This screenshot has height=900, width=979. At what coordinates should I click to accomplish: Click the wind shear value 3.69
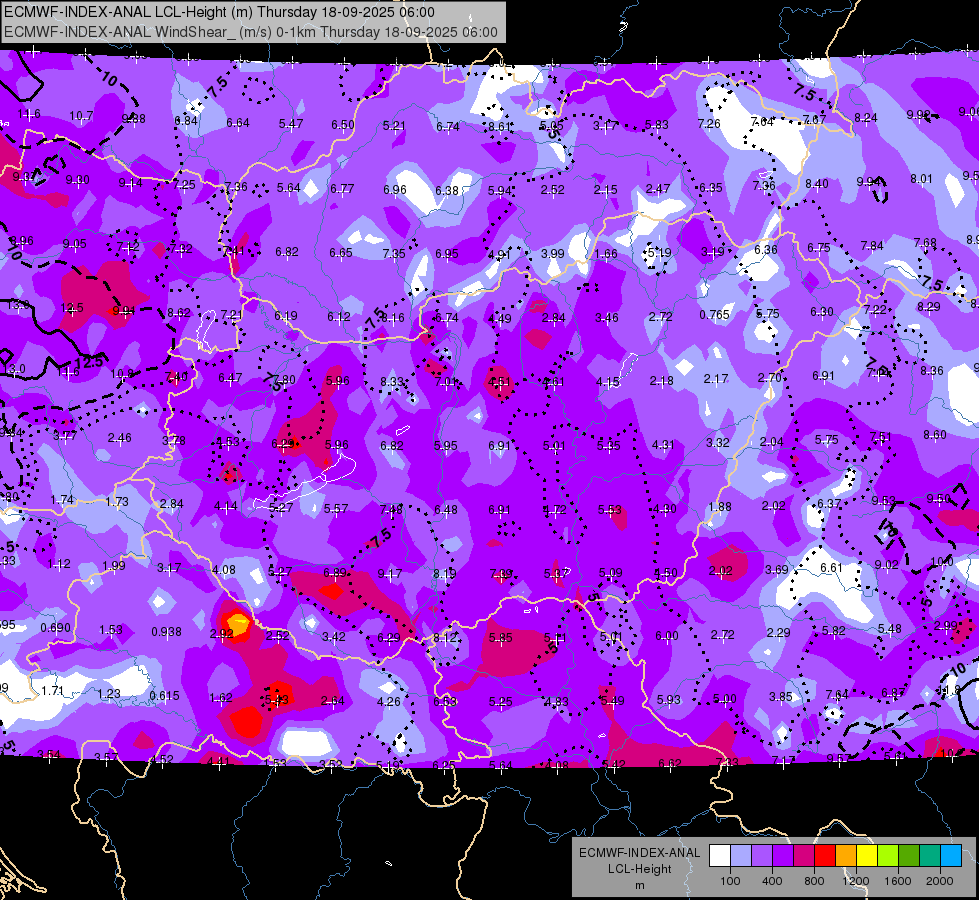777,569
